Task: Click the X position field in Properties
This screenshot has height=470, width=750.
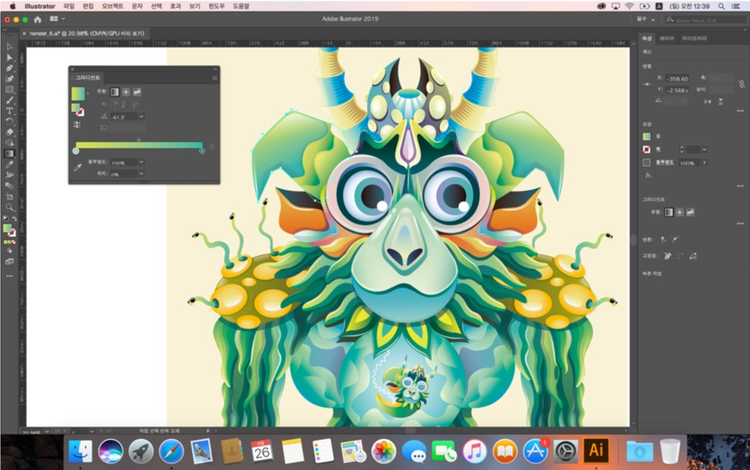Action: coord(677,78)
